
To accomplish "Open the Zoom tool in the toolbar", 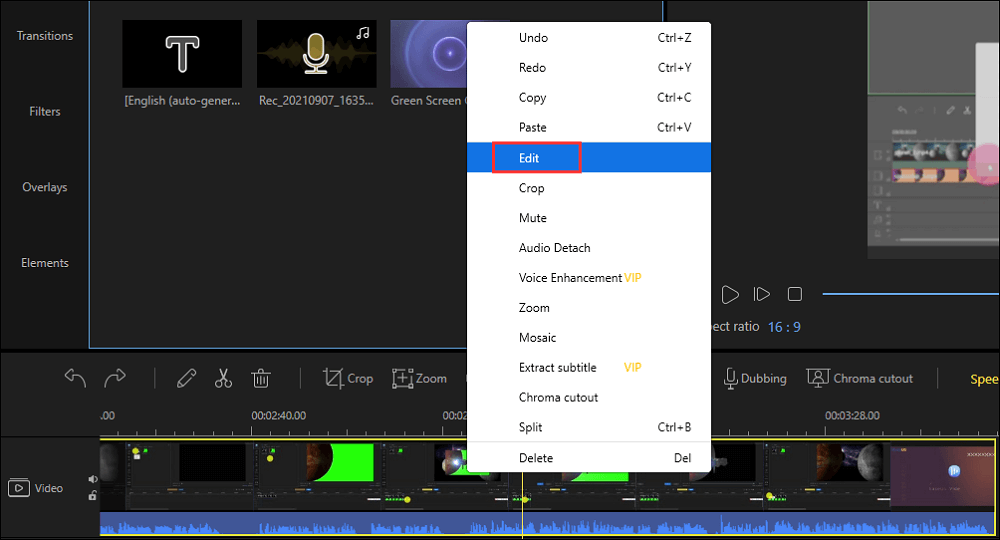I will pyautogui.click(x=419, y=378).
